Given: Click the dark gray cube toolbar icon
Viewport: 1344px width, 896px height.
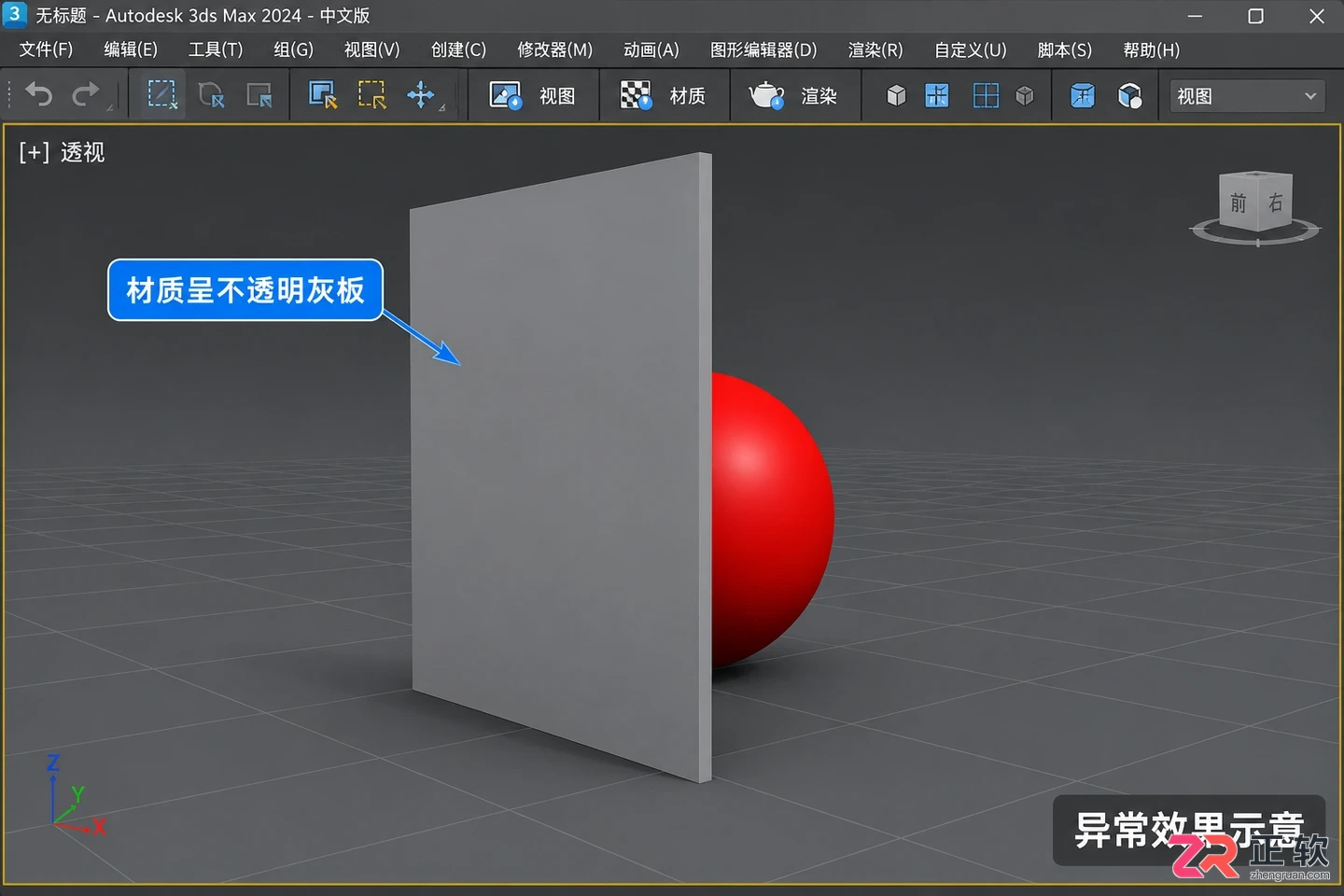Looking at the screenshot, I should (1025, 95).
